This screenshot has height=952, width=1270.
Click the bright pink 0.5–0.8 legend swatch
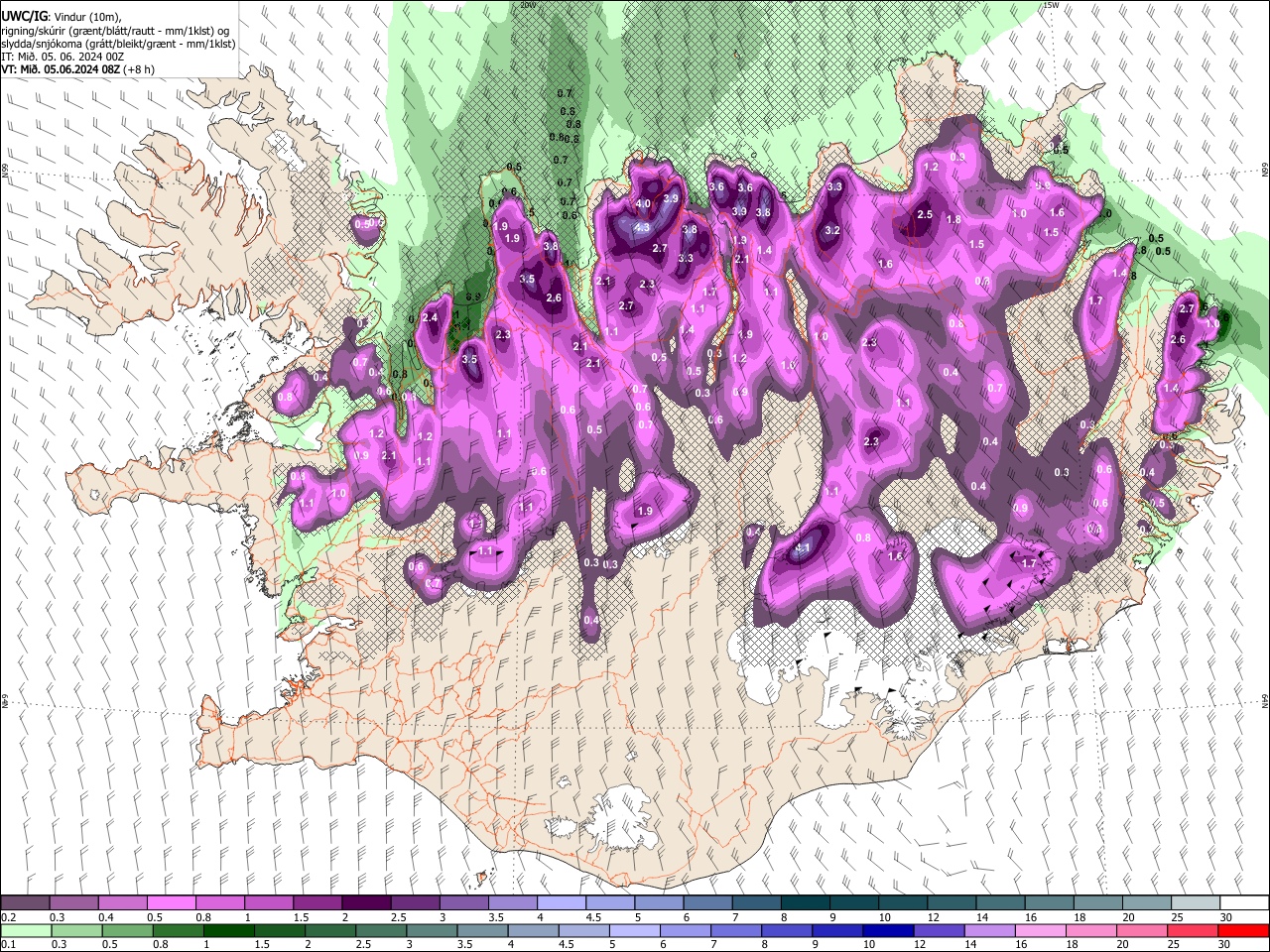171,903
